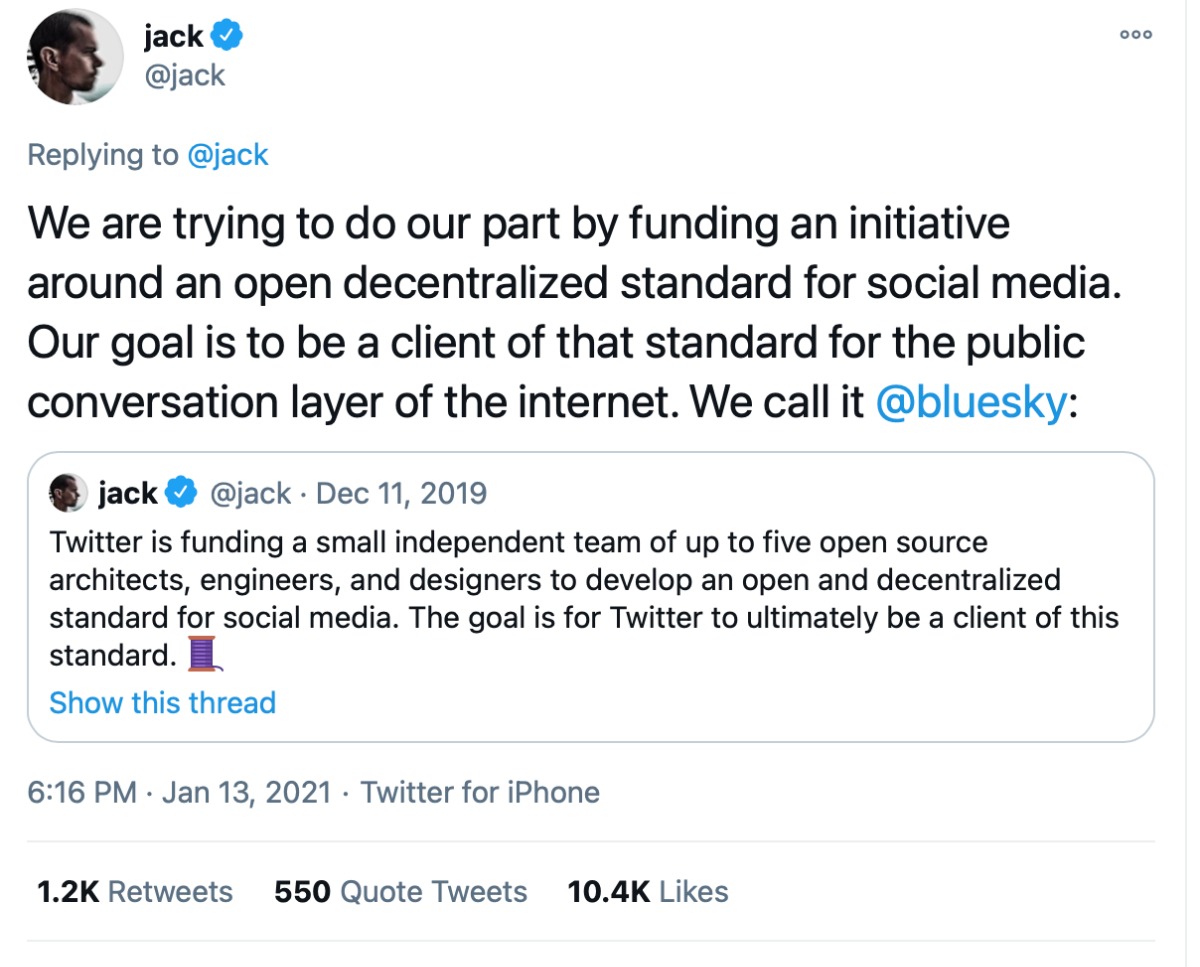
Task: Open the three-dot more options menu
Action: (x=1136, y=34)
